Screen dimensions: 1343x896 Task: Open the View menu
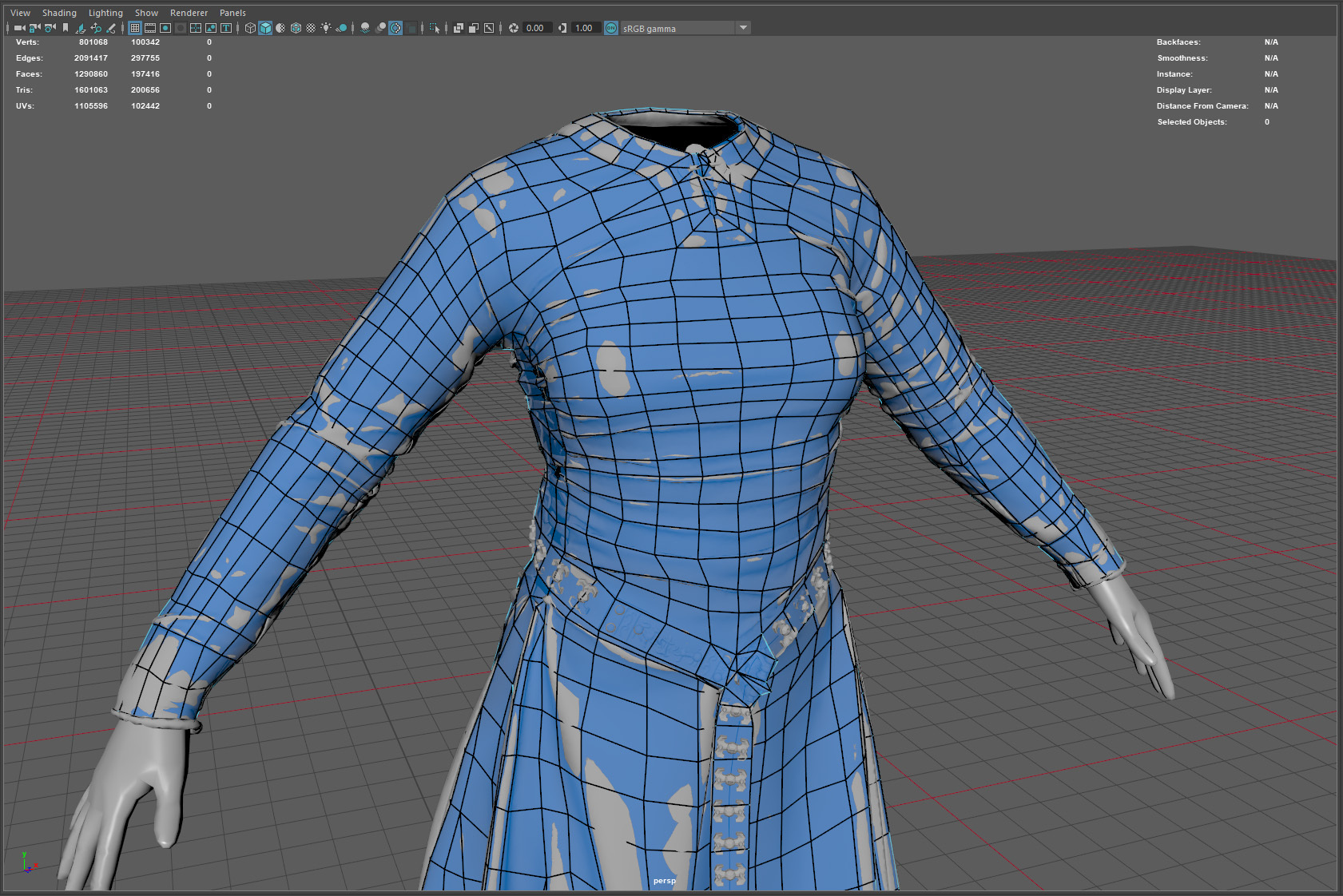[20, 13]
